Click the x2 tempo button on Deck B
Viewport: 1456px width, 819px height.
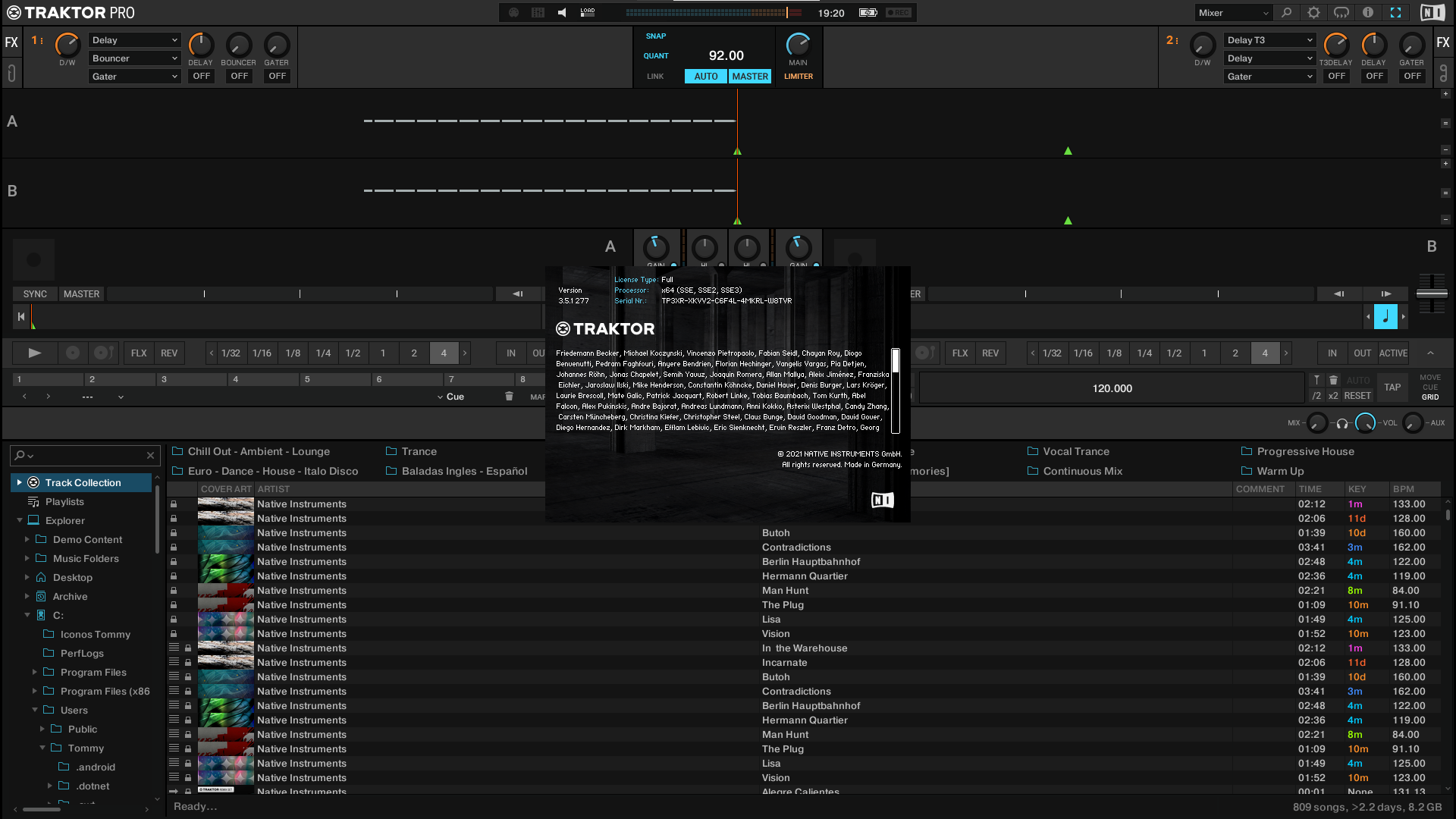[x=1333, y=396]
